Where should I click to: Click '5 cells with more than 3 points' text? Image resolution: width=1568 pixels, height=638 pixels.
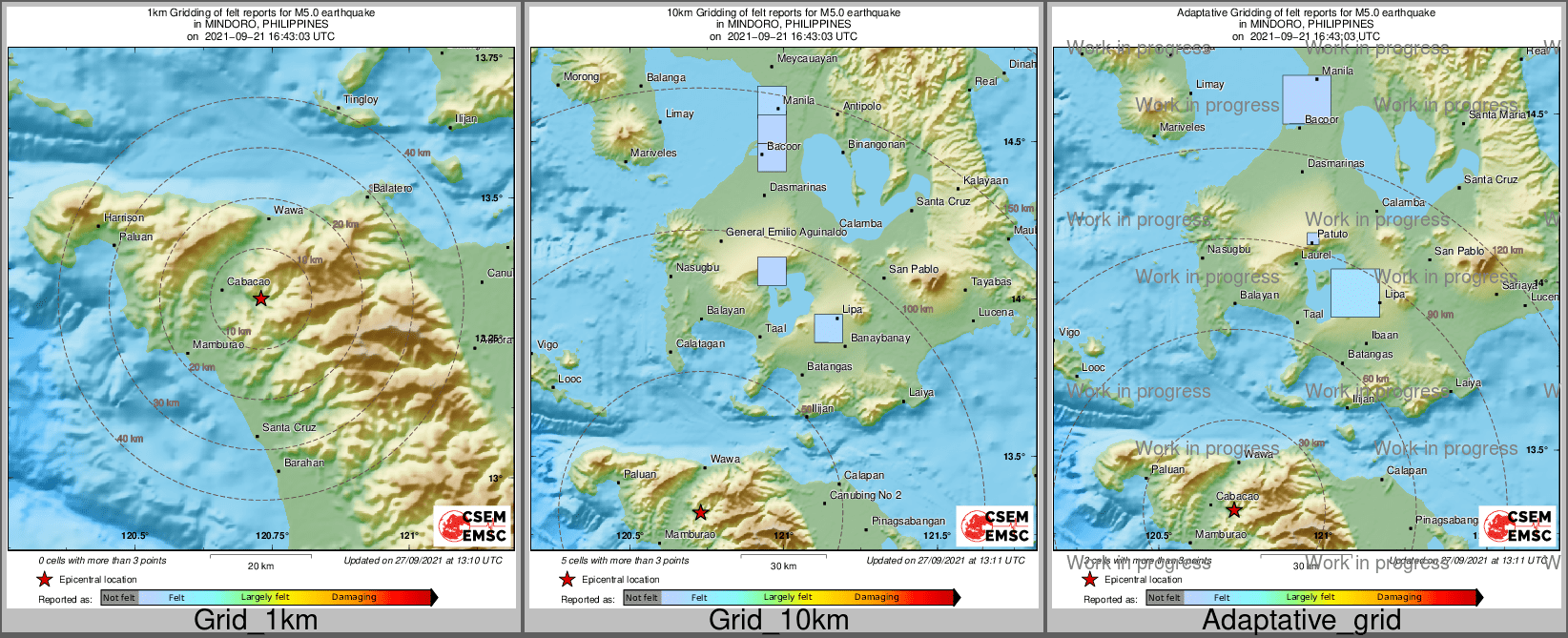click(625, 561)
